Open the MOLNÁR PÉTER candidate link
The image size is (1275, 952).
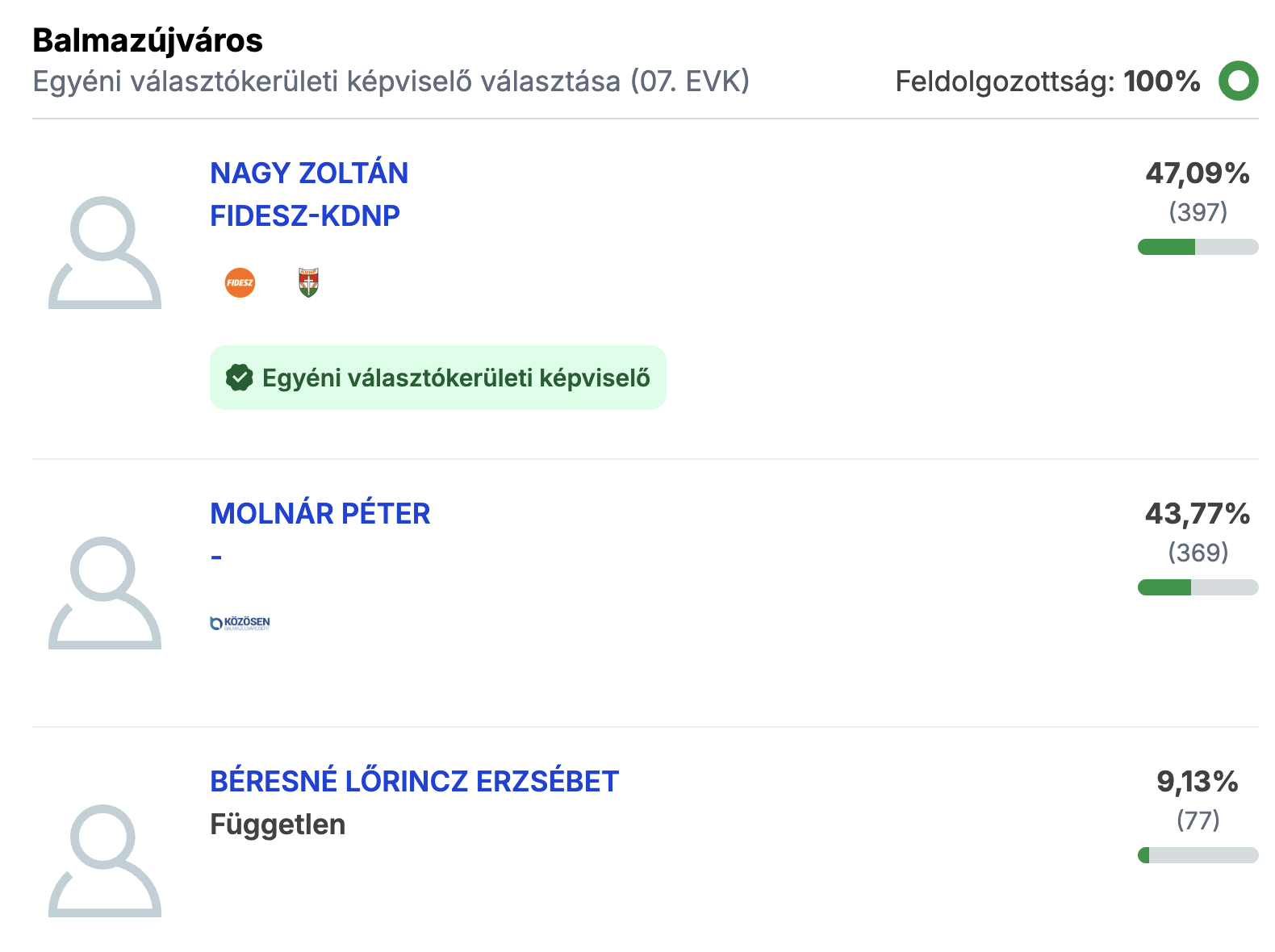point(320,514)
